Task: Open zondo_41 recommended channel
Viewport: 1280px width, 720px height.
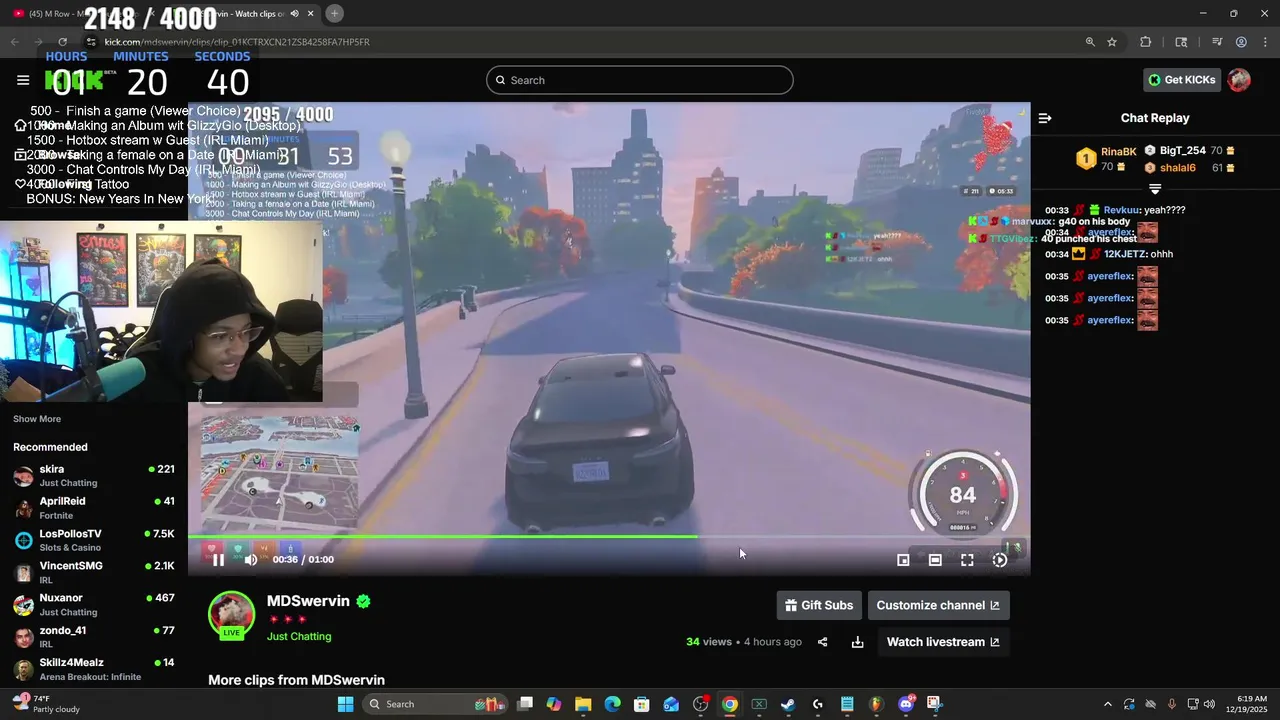Action: (94, 637)
